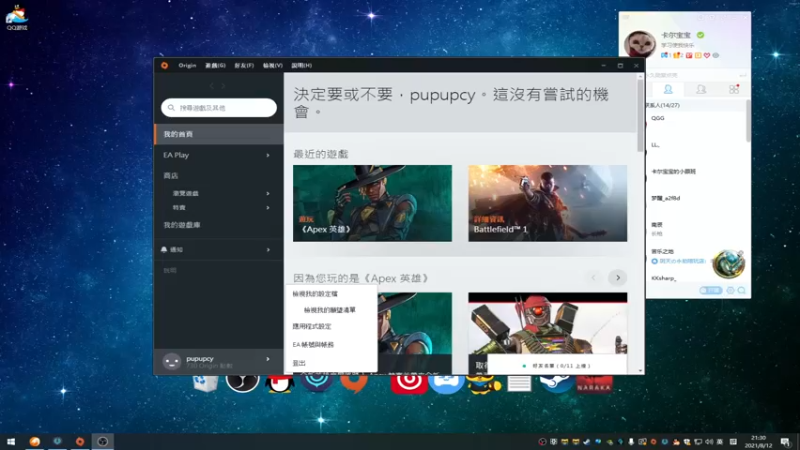Choose 登出 from the popup menu

pos(299,363)
